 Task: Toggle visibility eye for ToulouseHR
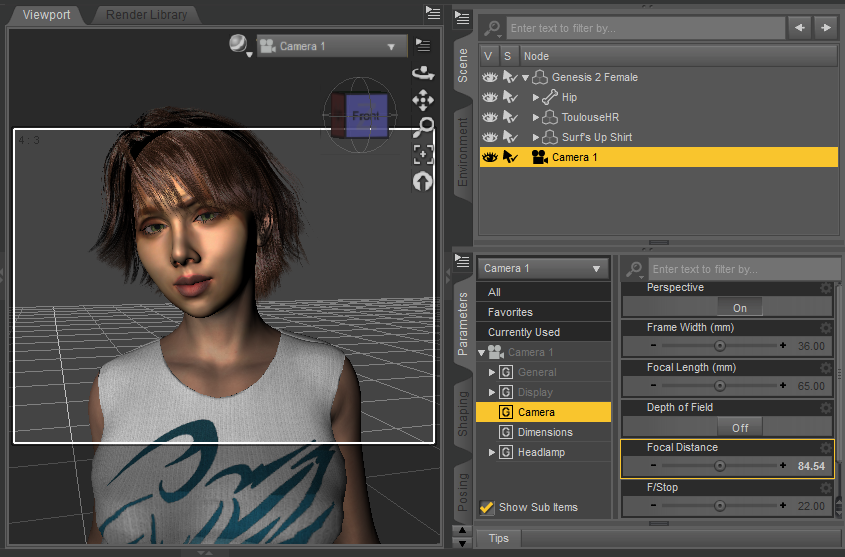click(x=489, y=117)
